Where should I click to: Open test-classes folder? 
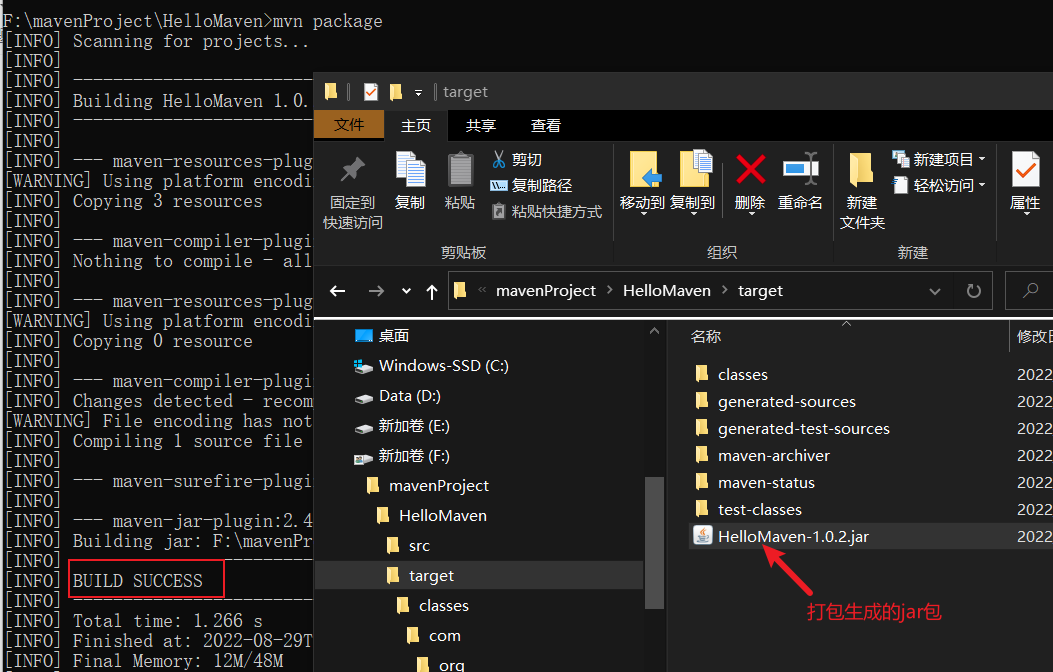[x=748, y=510]
